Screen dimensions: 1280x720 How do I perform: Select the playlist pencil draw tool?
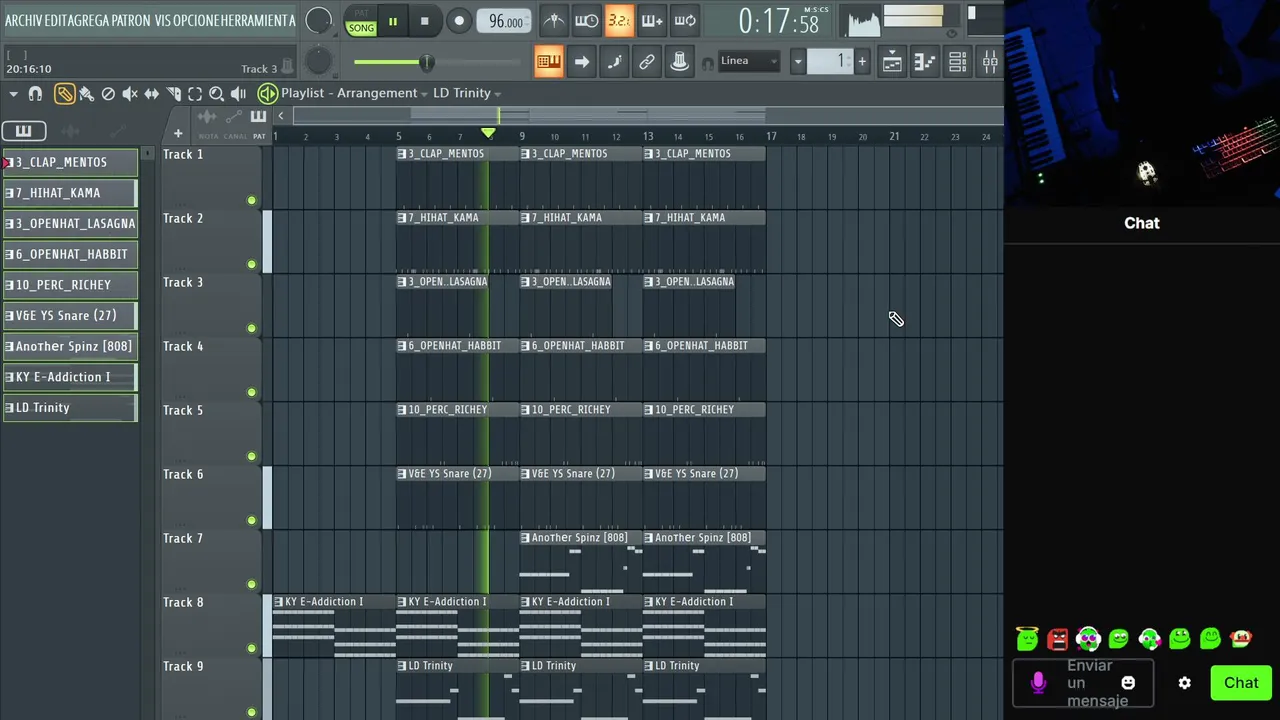64,94
